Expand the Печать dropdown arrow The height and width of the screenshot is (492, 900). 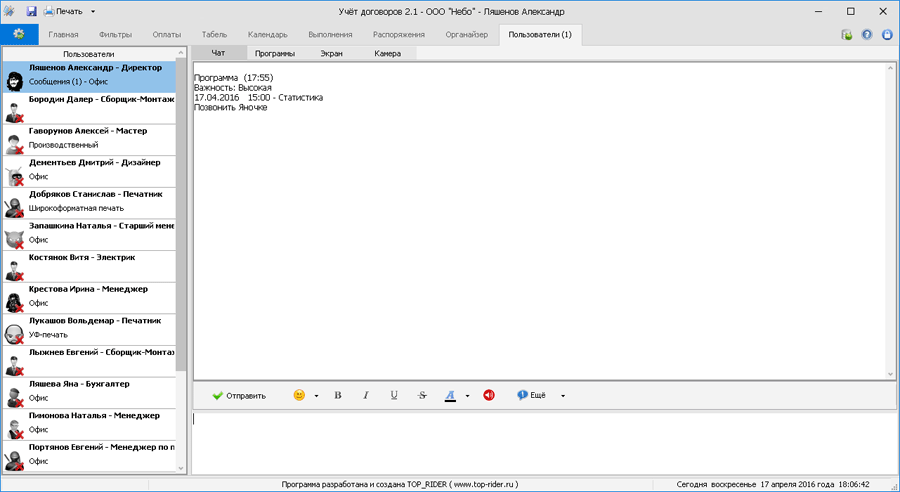point(93,11)
